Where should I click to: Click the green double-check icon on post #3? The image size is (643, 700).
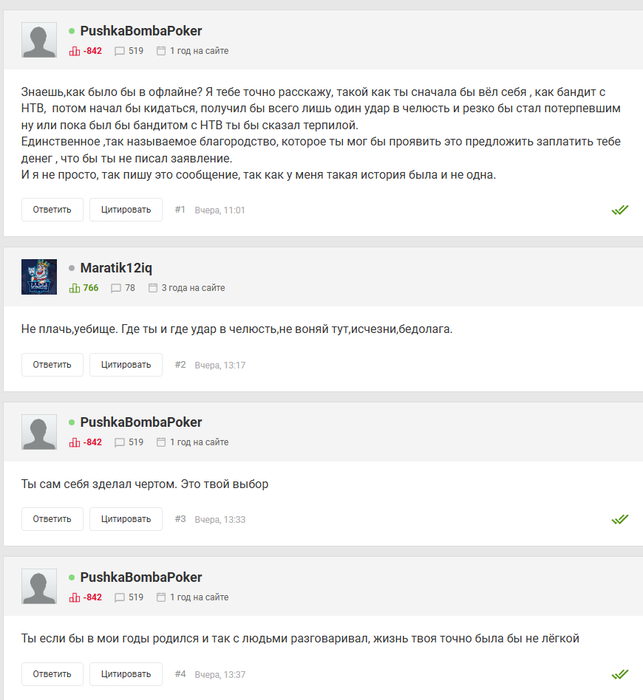click(x=620, y=519)
